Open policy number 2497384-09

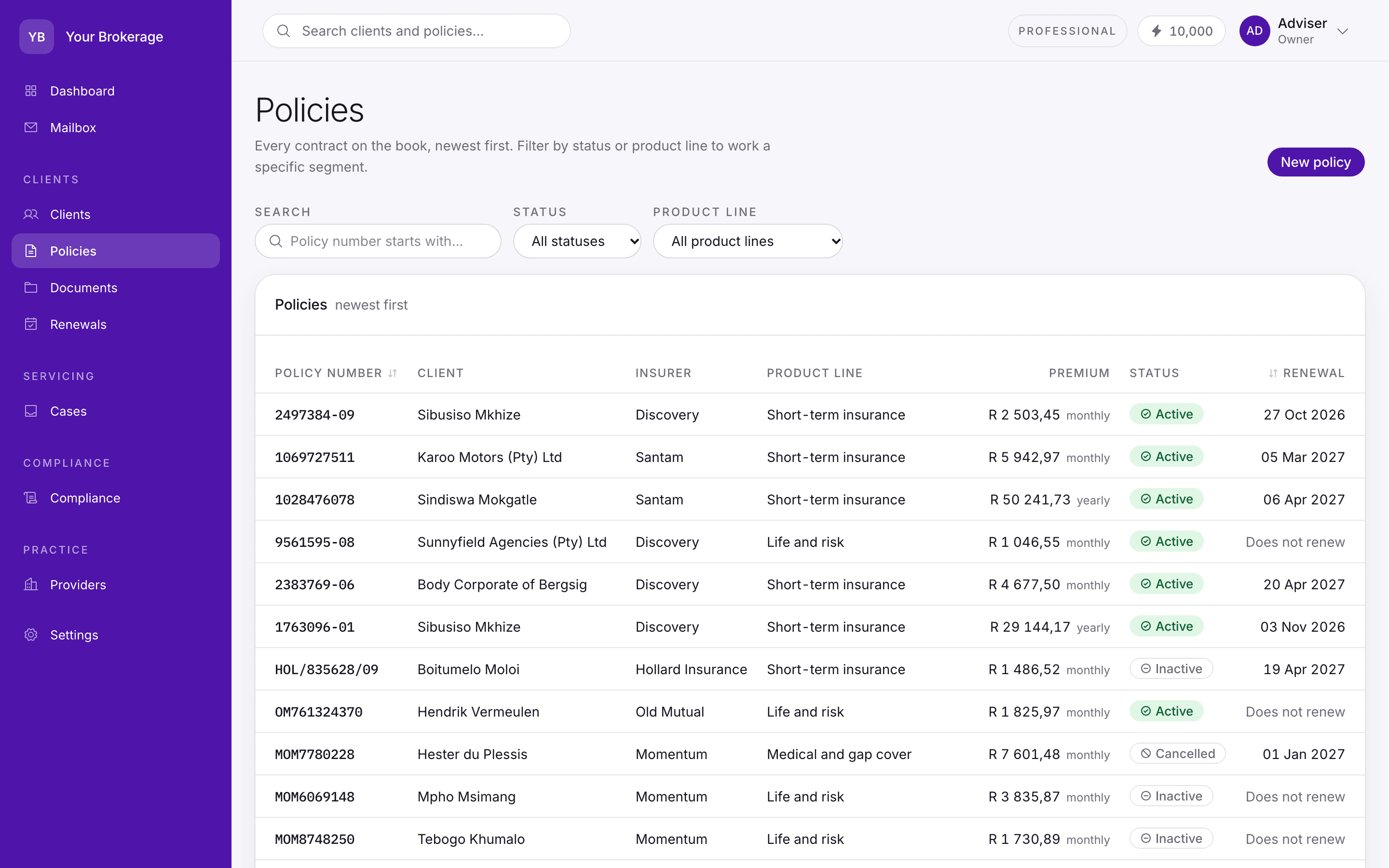point(314,415)
